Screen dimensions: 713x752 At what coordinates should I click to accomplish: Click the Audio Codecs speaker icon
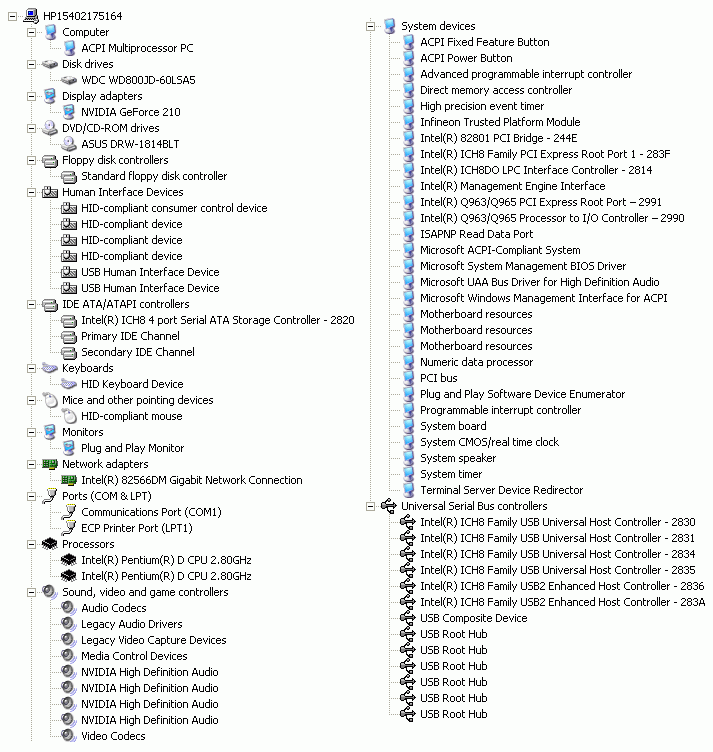pos(69,608)
